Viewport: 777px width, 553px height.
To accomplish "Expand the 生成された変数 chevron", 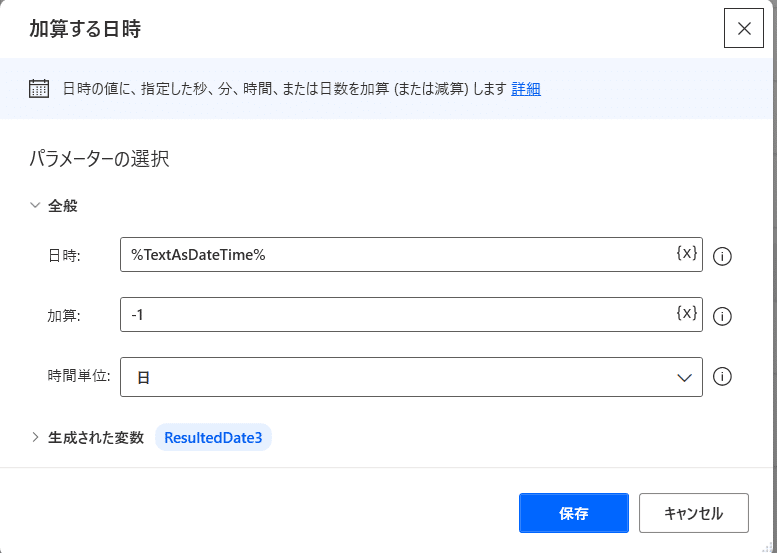I will click(35, 437).
